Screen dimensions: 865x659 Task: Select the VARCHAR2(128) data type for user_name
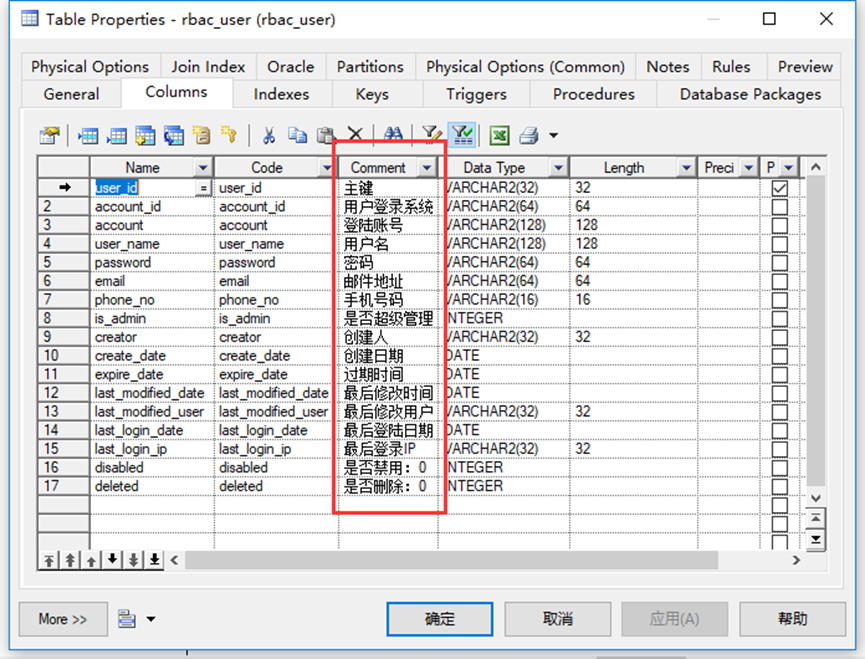click(x=504, y=244)
